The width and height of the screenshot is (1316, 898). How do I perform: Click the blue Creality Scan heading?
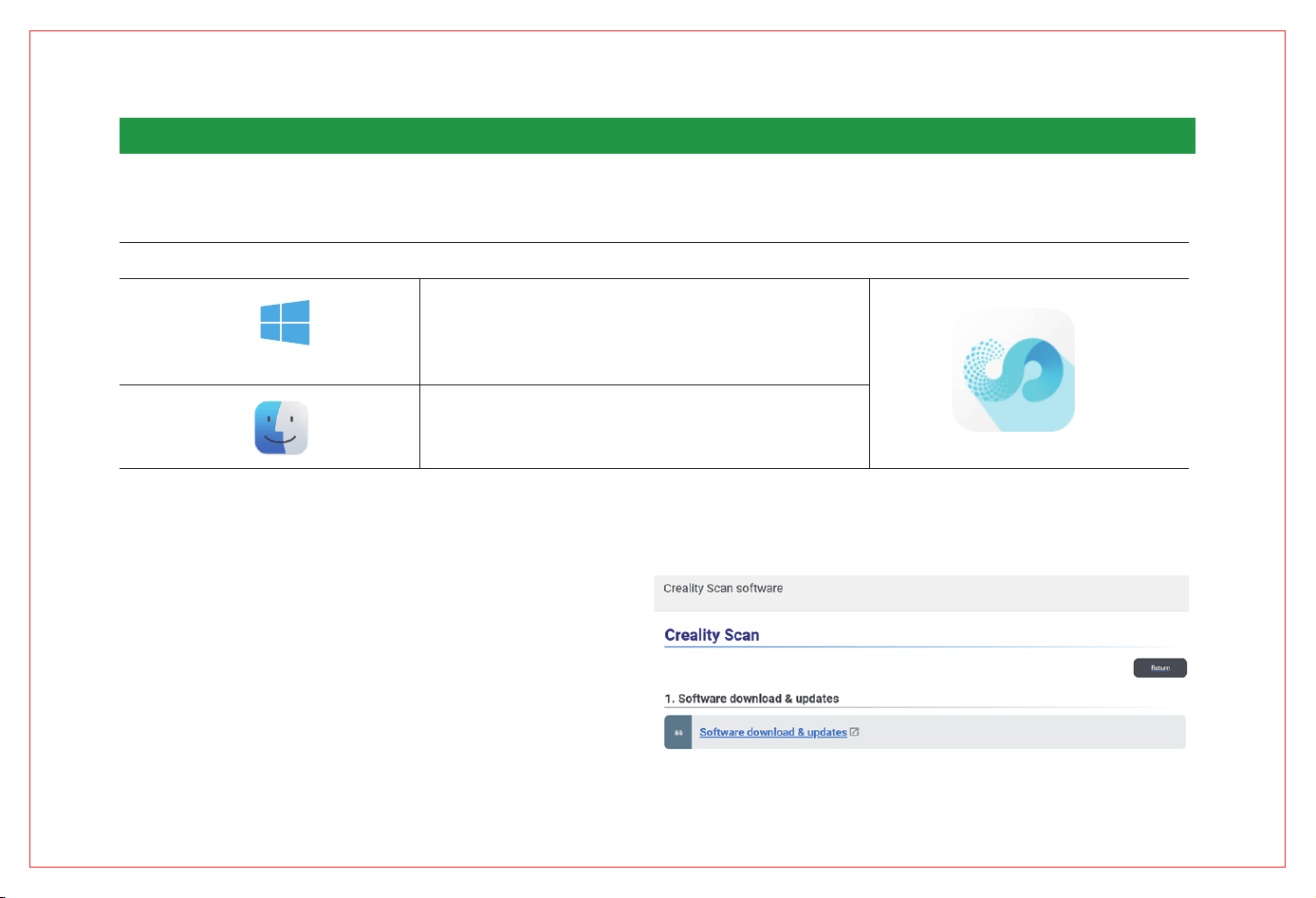point(712,635)
